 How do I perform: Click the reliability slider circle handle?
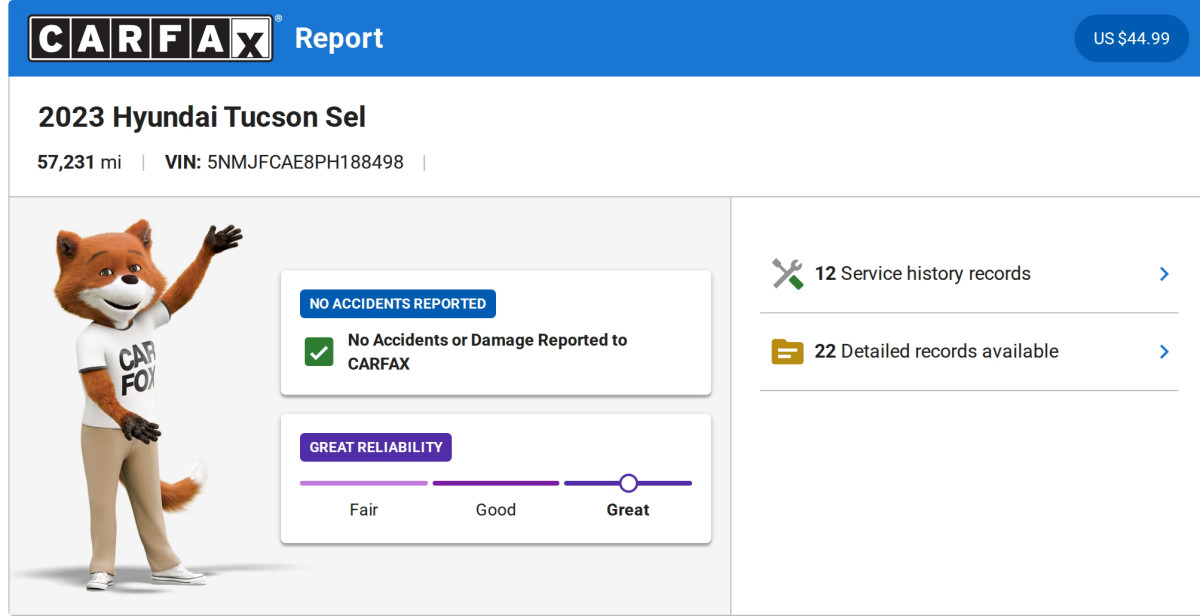(x=628, y=483)
